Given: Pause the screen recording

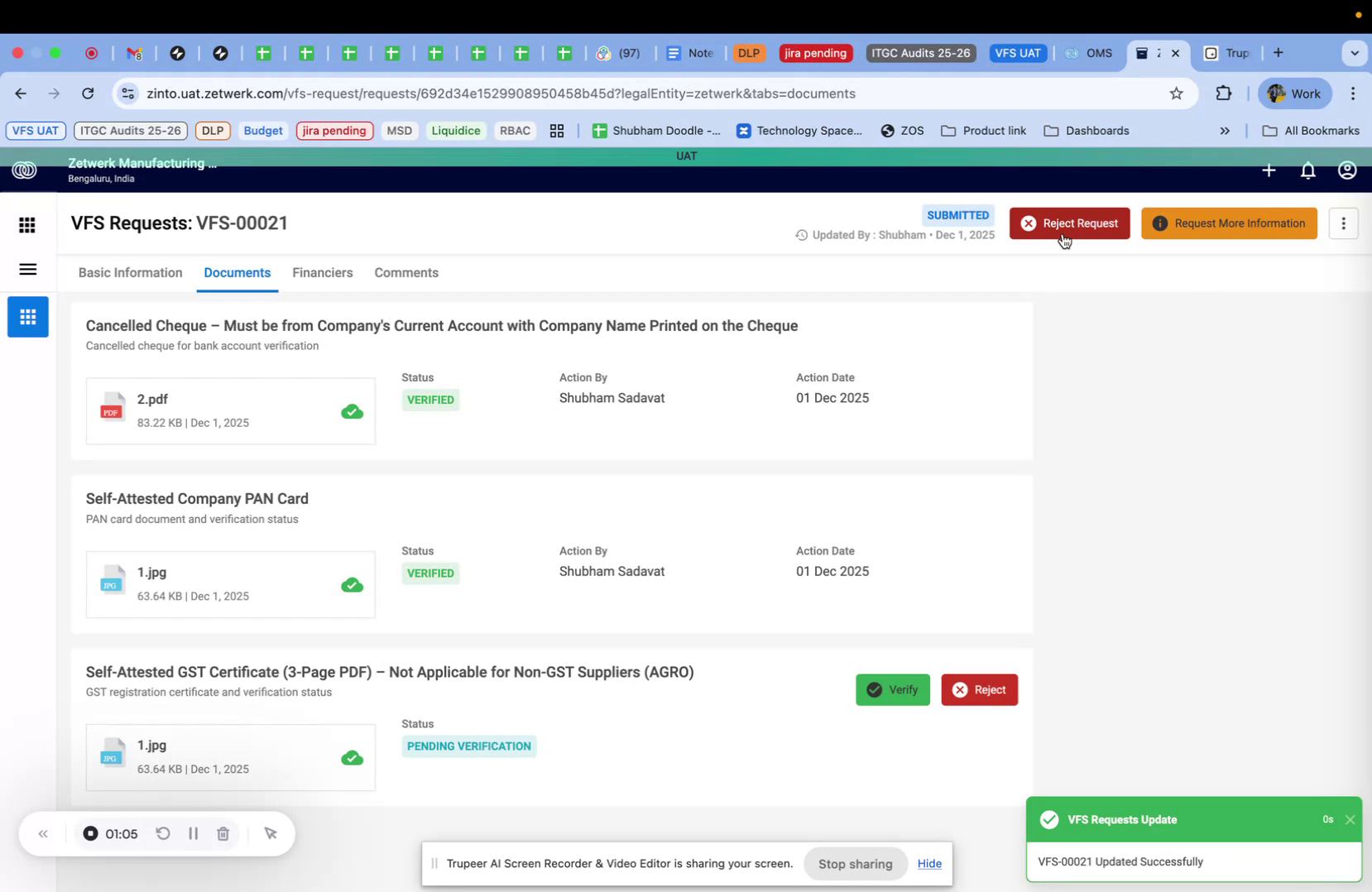Looking at the screenshot, I should 193,833.
